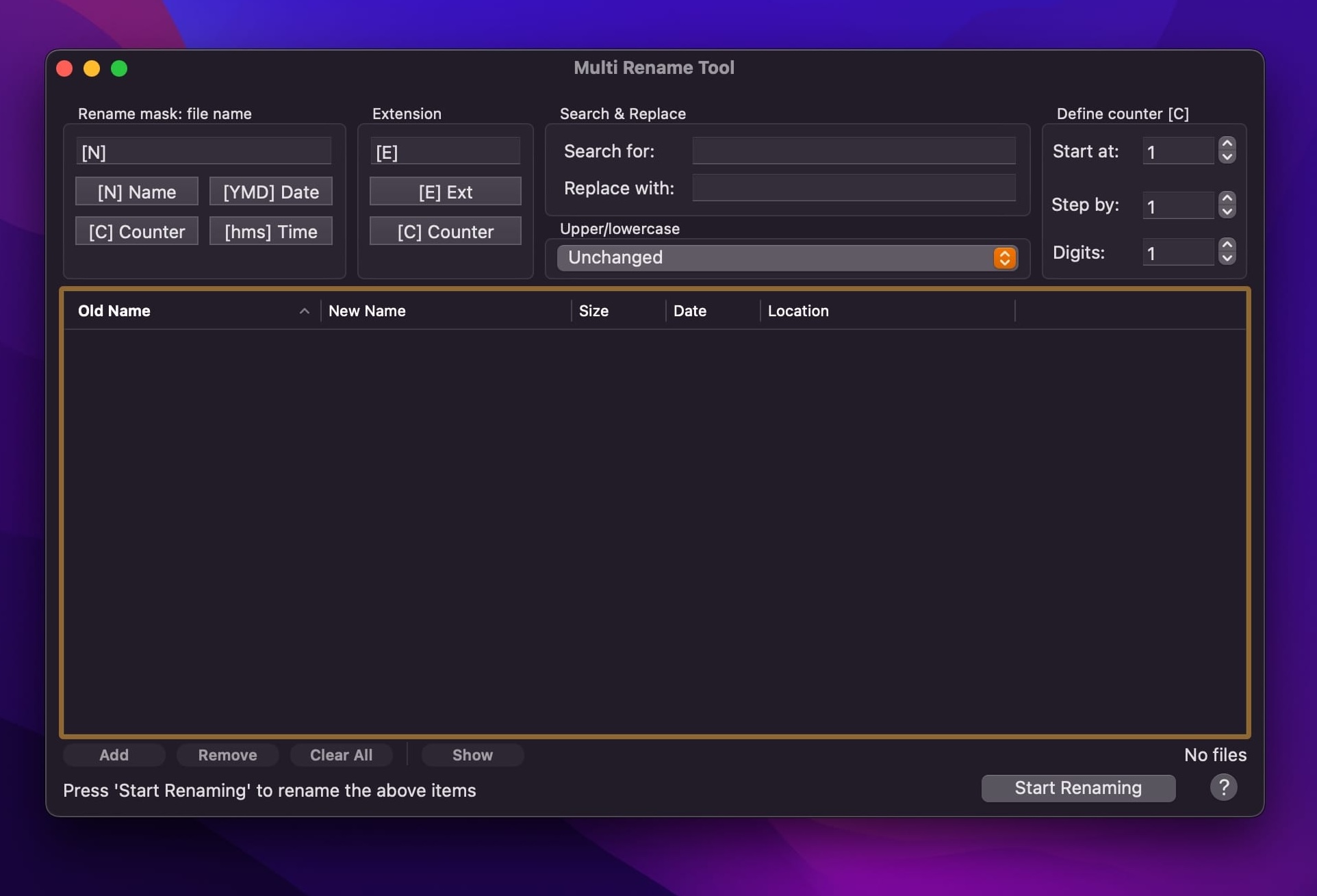This screenshot has height=896, width=1317.
Task: Decrease the Digits value
Action: [x=1227, y=258]
